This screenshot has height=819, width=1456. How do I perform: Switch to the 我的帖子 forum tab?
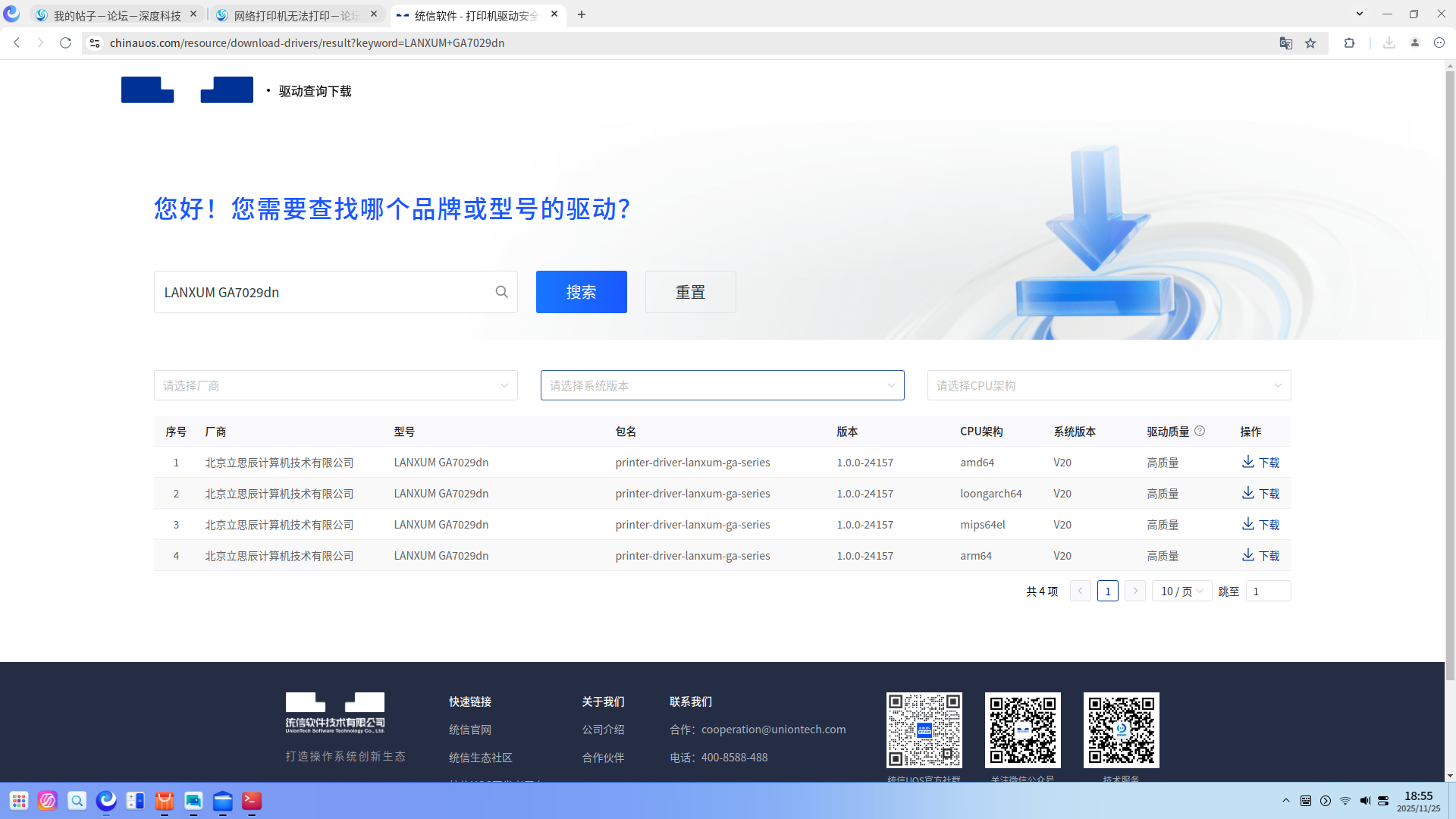118,15
